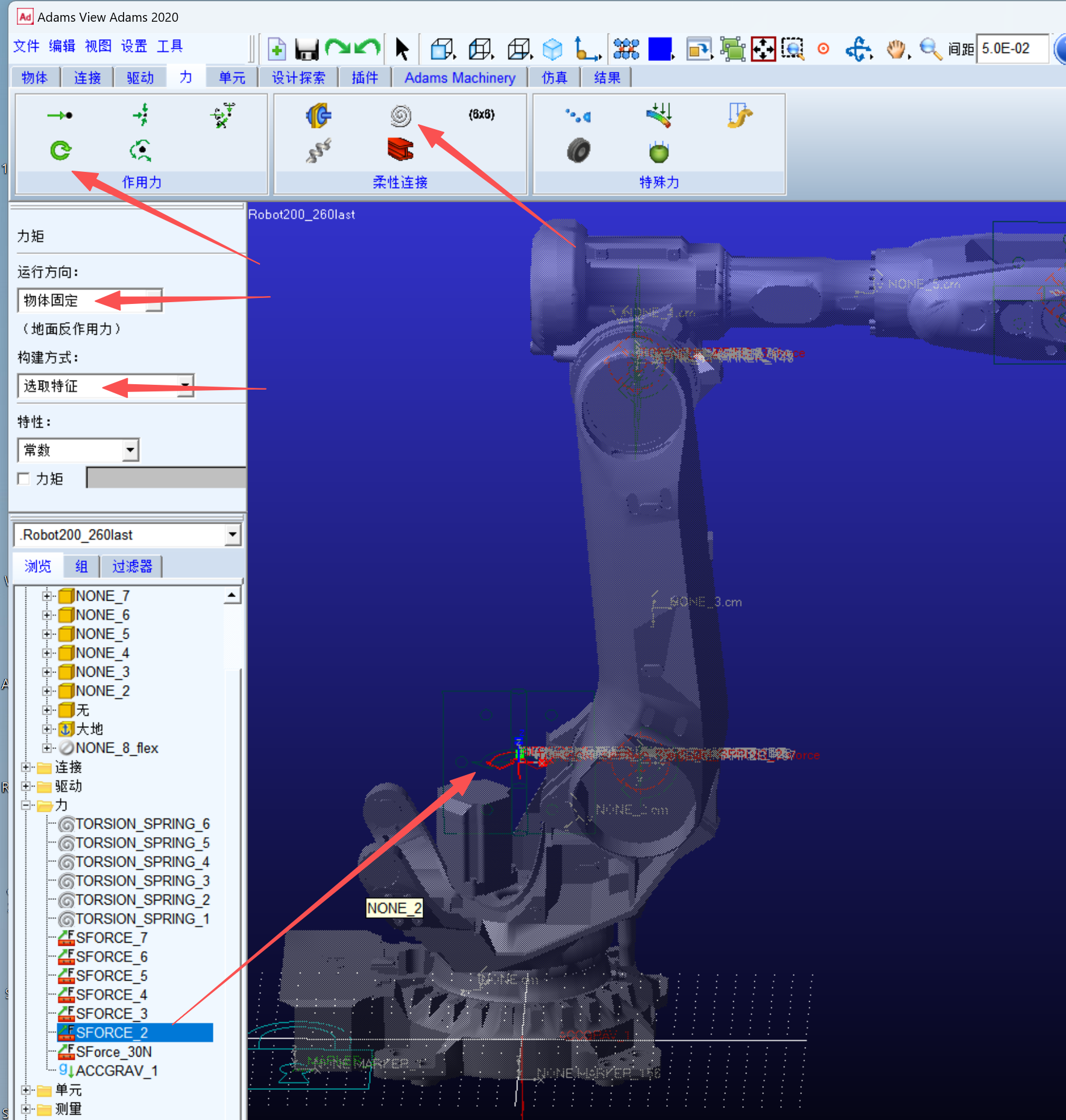Viewport: 1066px width, 1120px height.
Task: Click the coordinate axes triad icon
Action: pos(587,49)
